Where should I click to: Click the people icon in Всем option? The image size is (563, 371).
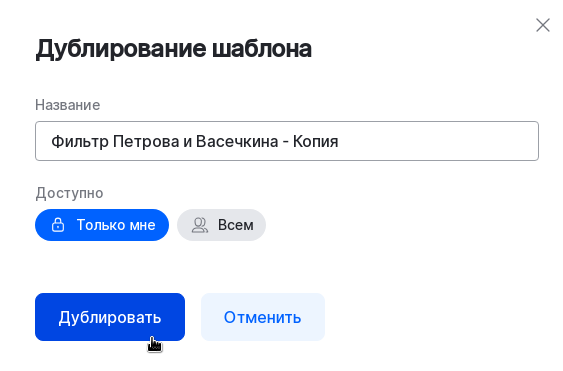[x=200, y=225]
